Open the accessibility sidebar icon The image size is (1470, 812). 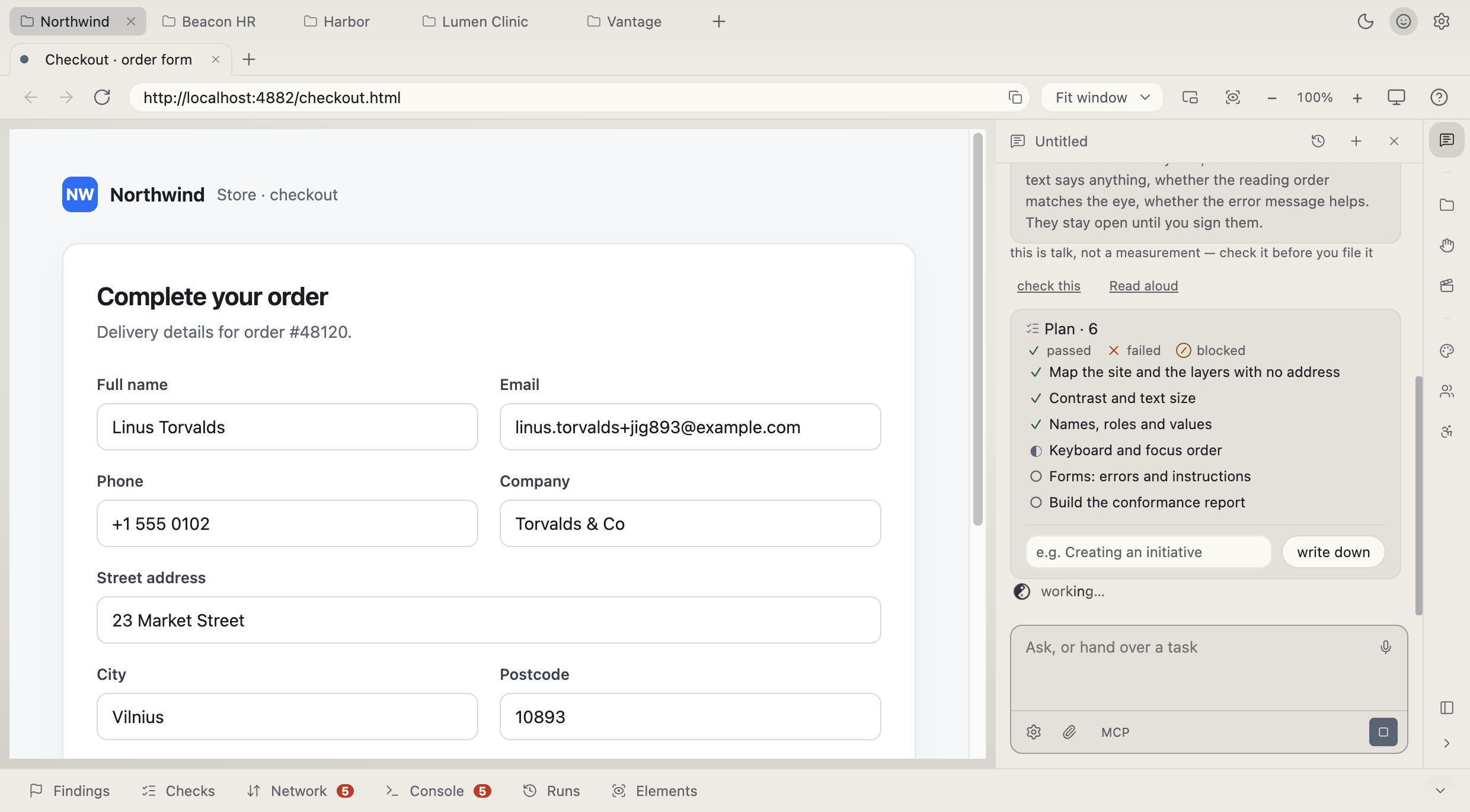coord(1446,431)
